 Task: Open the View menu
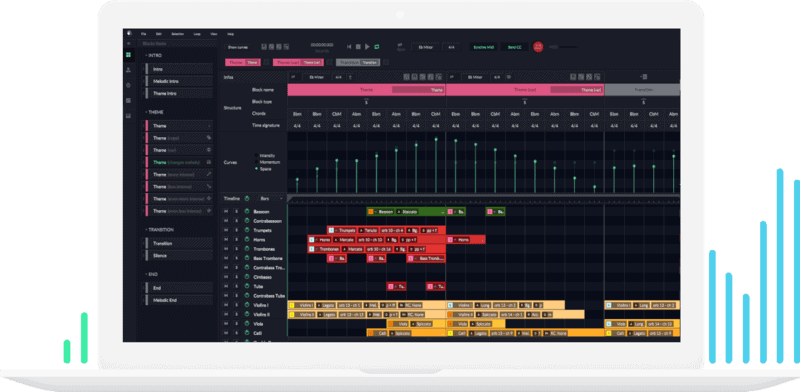(214, 34)
